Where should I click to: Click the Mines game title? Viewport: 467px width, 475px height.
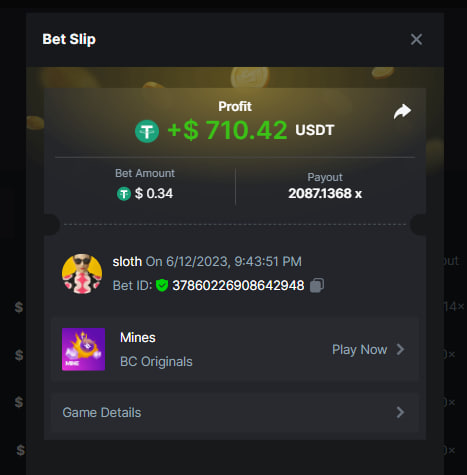tap(138, 338)
